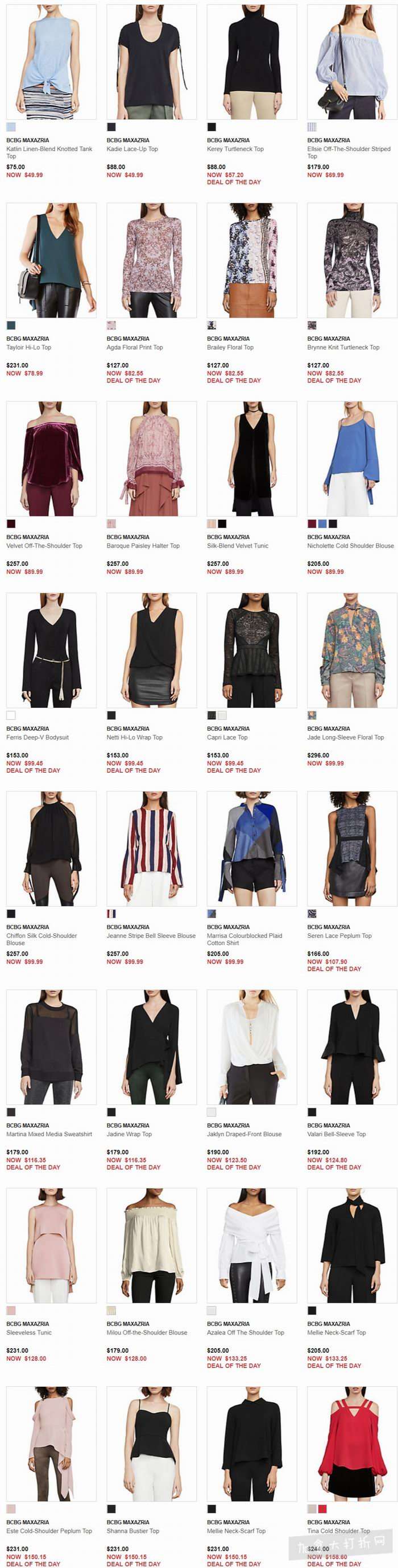Open Agda Floral Print Top link

(135, 348)
